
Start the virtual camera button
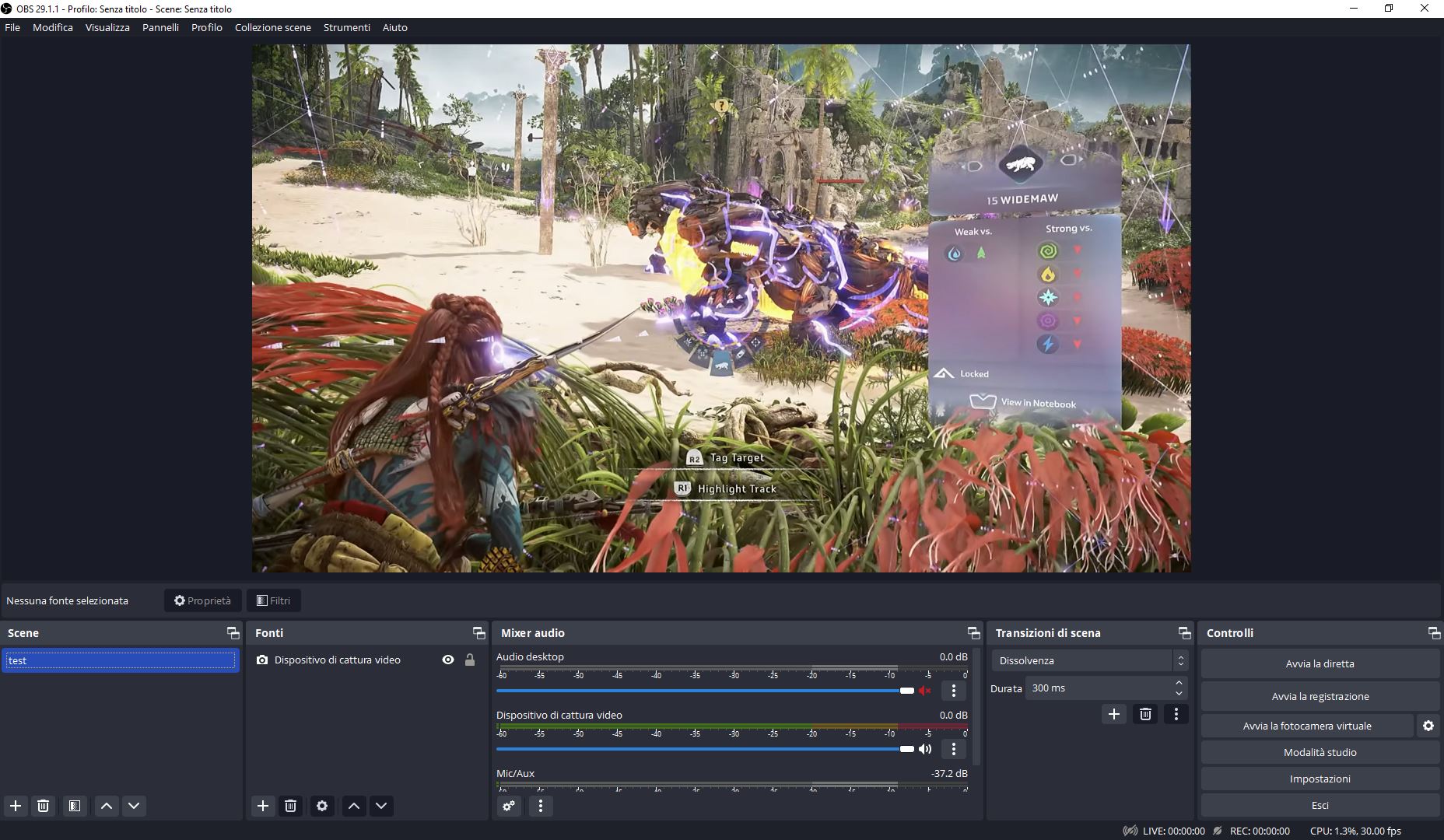click(1307, 726)
